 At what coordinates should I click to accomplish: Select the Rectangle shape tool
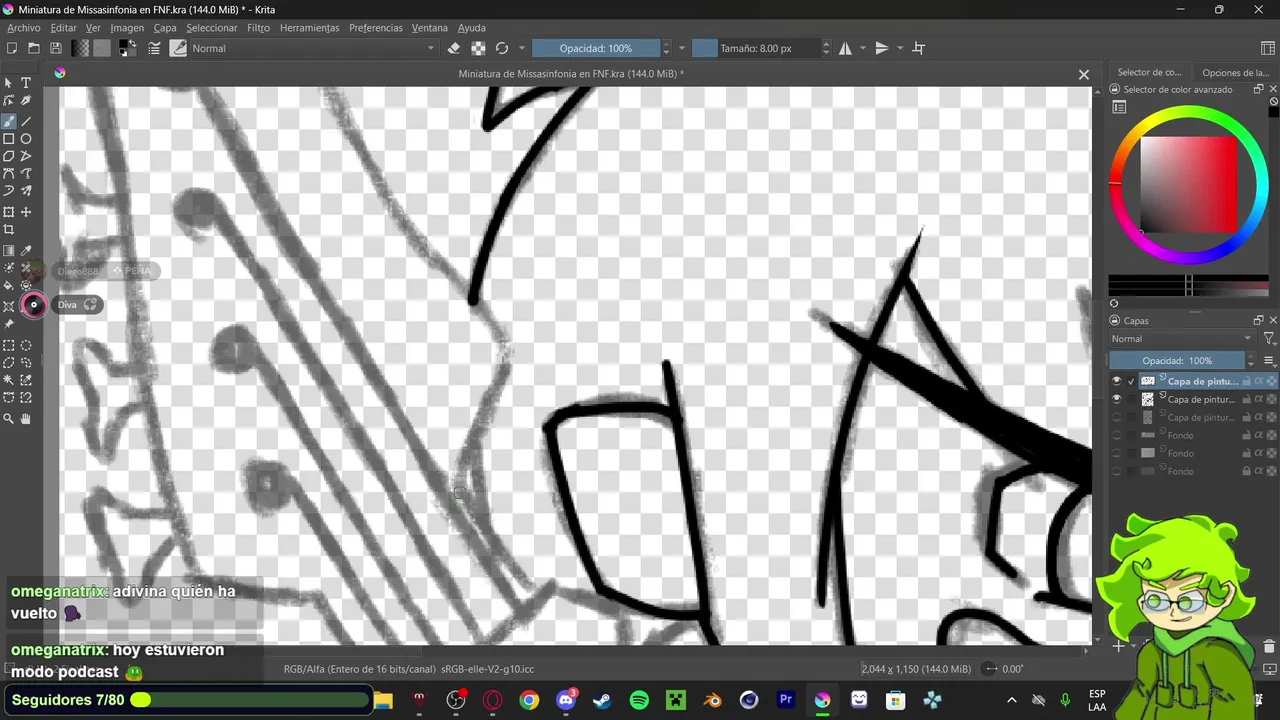[x=9, y=139]
